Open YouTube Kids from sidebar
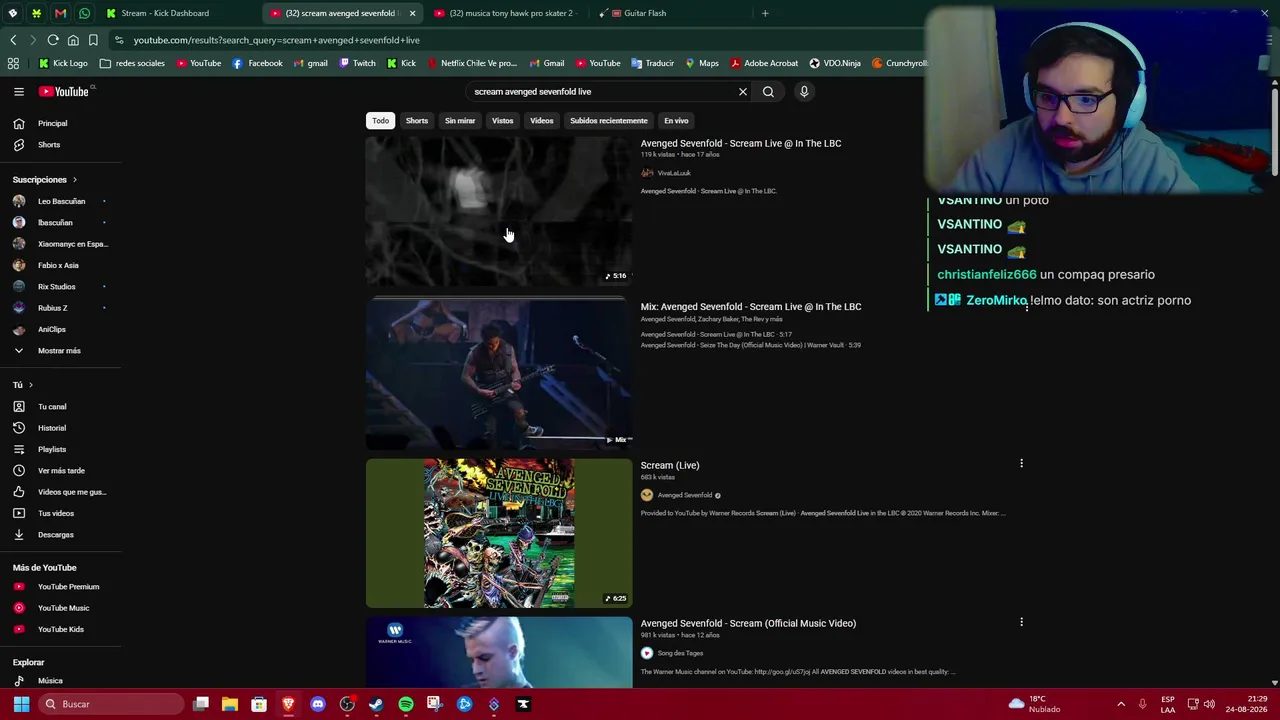Screen dimensions: 1280x720 [60, 630]
